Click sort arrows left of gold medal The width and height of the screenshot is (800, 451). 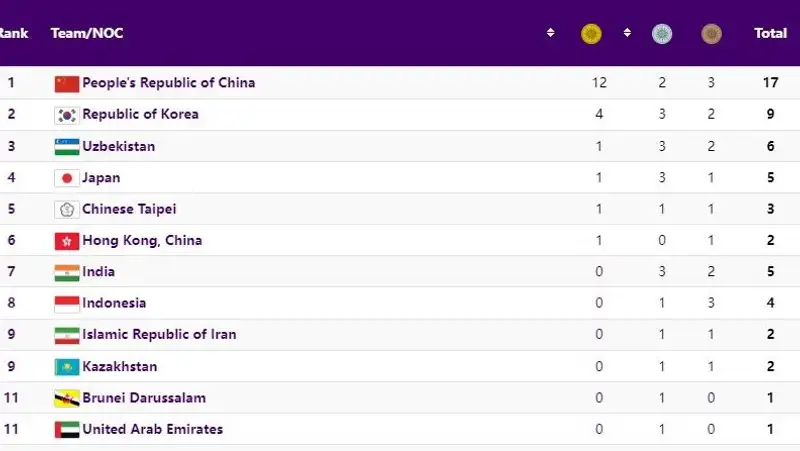(x=550, y=33)
